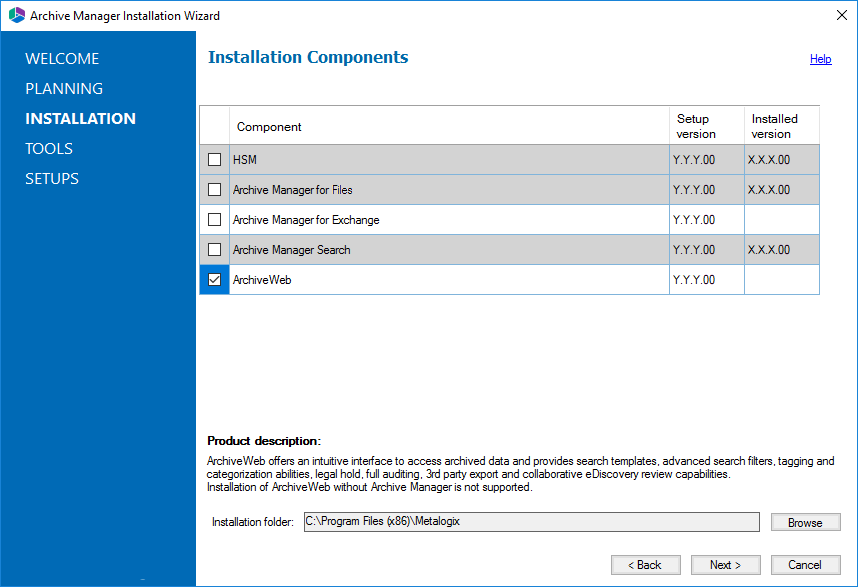This screenshot has width=858, height=587.
Task: Click Archive Manager for Files installed version cell
Action: [x=782, y=190]
